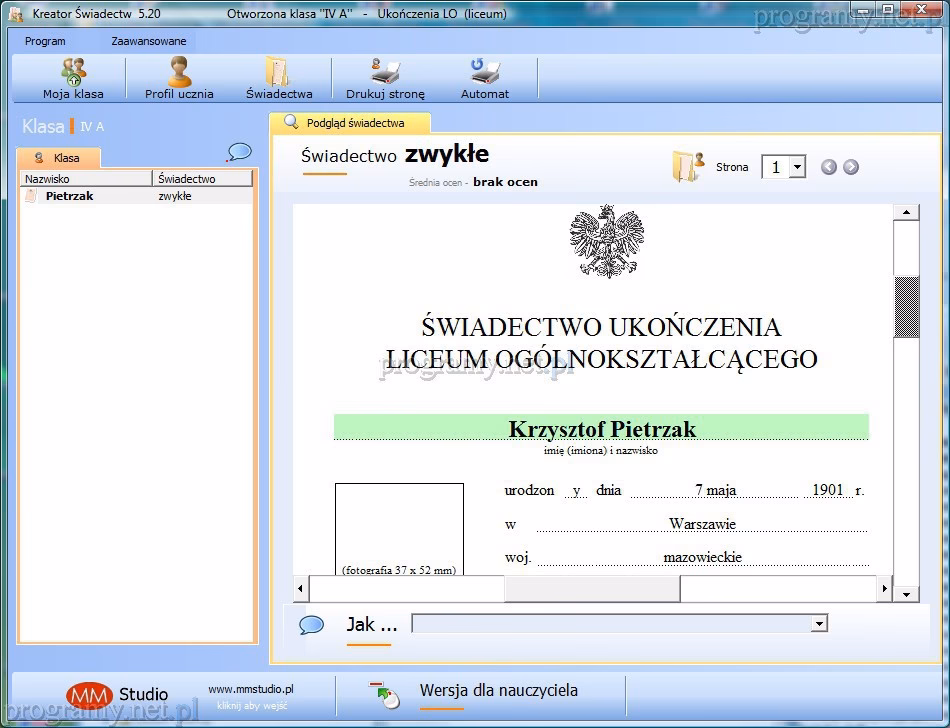The image size is (950, 728).
Task: Open the Strona page number dropdown
Action: [x=797, y=168]
